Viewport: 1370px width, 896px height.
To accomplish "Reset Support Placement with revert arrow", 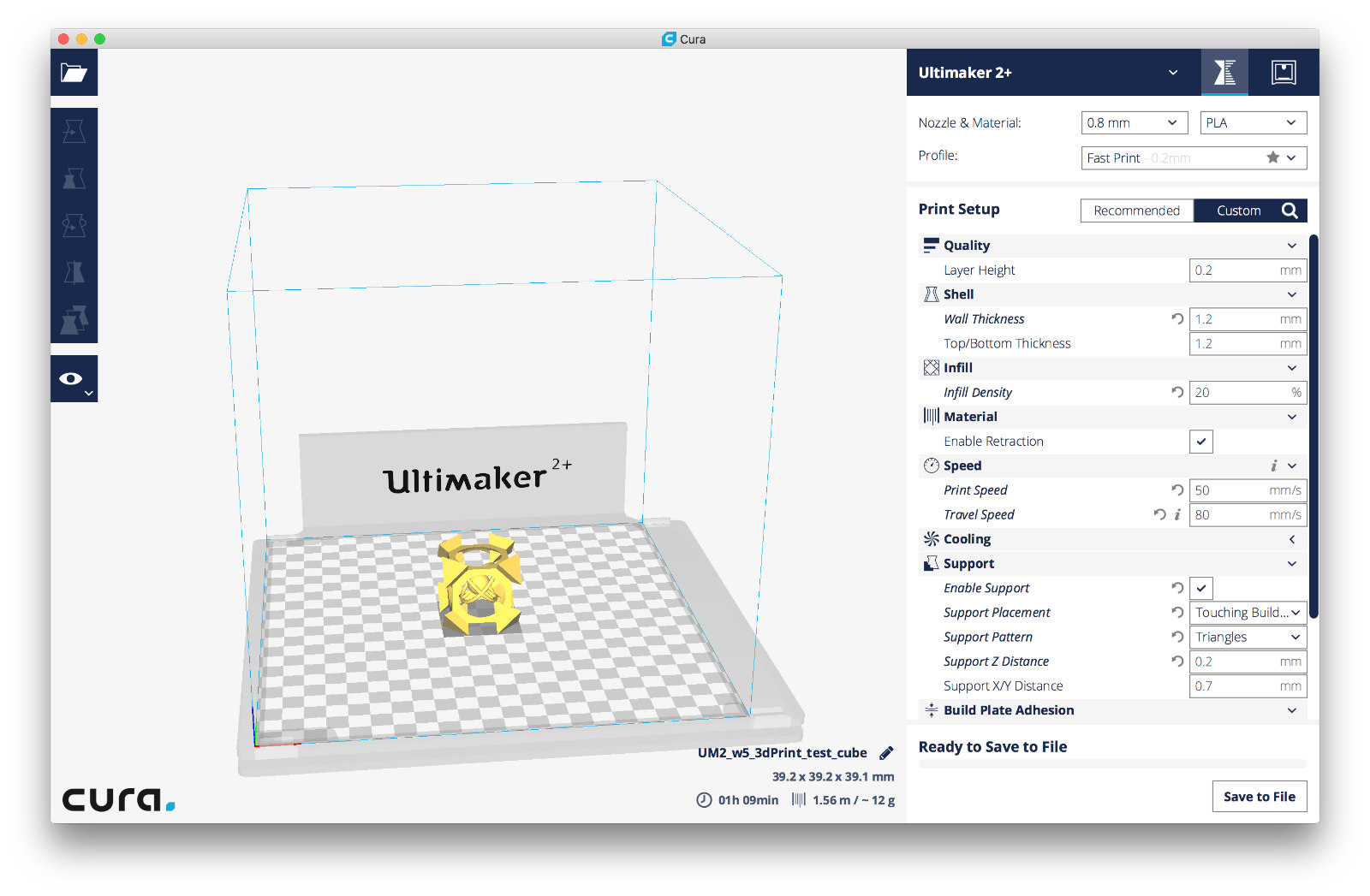I will click(x=1177, y=612).
